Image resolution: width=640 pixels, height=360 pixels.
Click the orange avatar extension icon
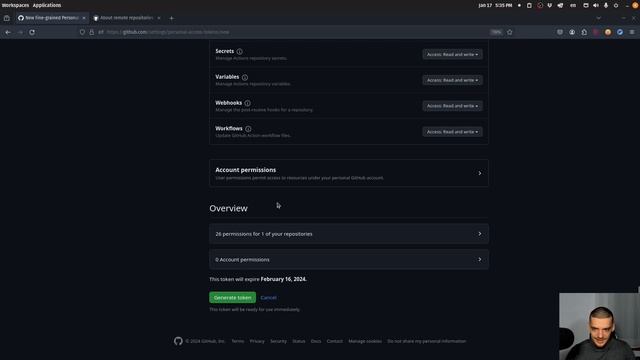pos(608,32)
